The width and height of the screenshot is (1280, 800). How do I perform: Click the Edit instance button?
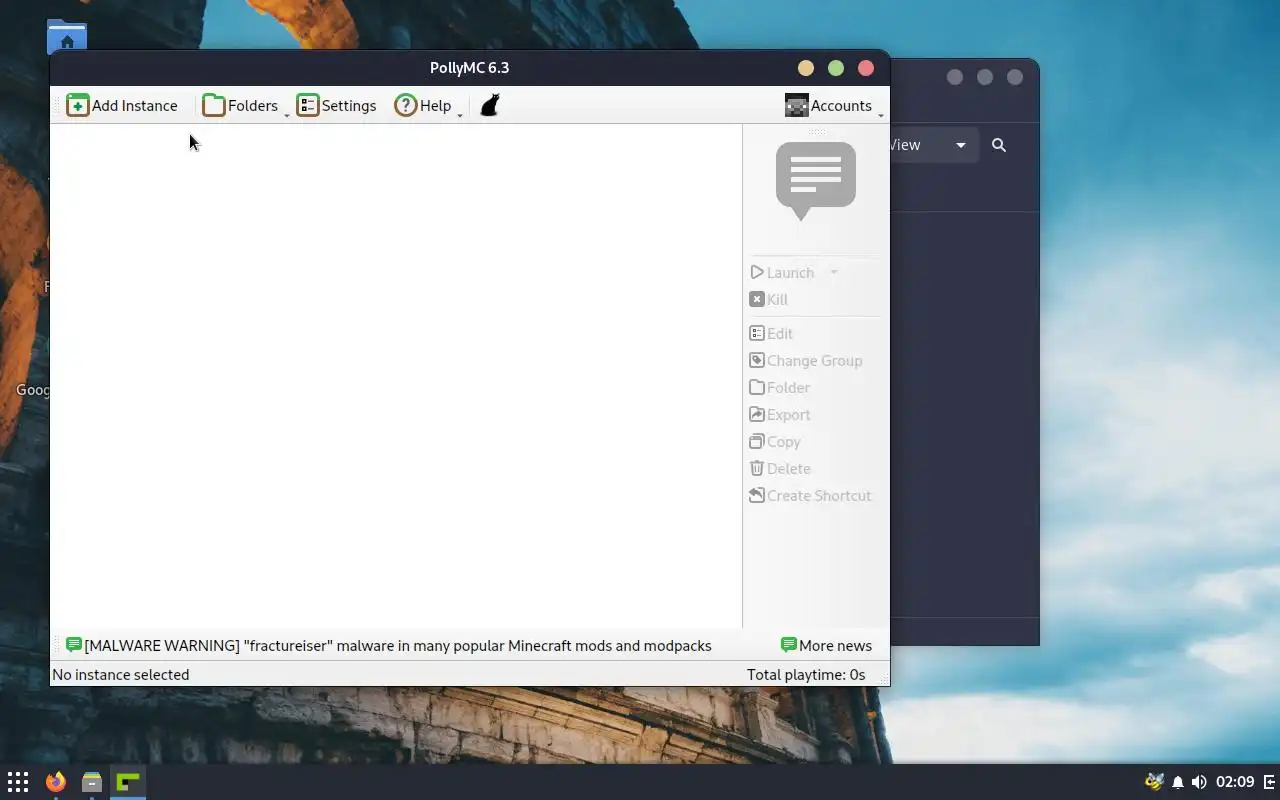(x=771, y=333)
